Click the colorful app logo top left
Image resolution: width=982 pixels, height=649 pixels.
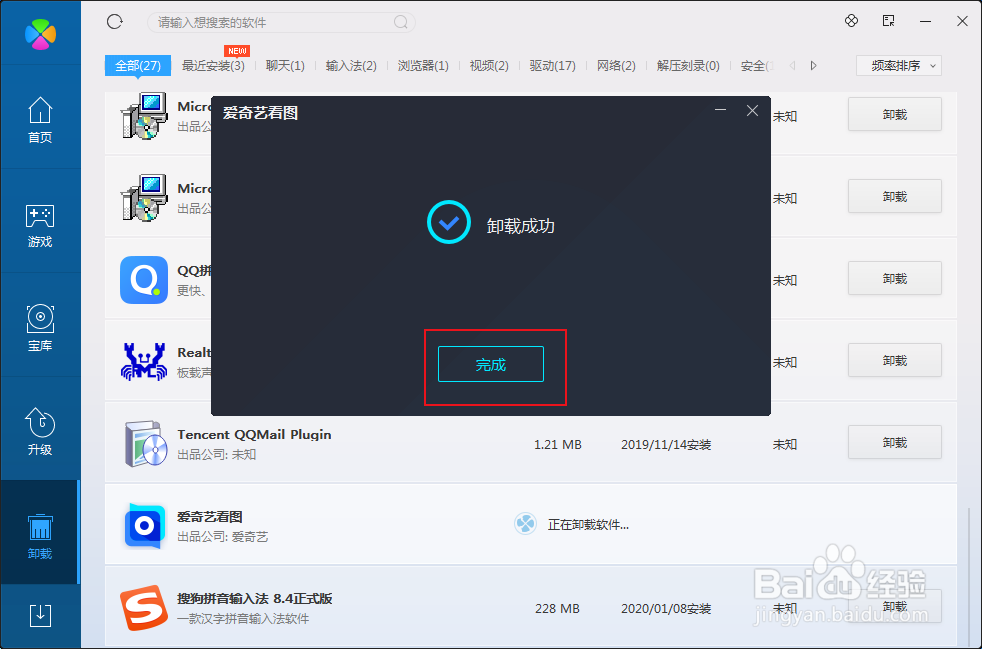[40, 33]
